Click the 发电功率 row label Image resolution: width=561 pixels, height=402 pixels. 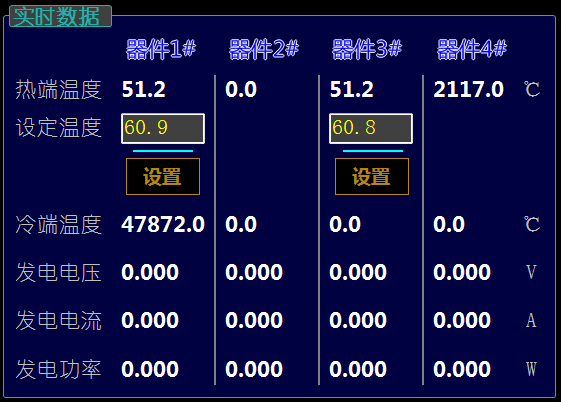click(59, 369)
